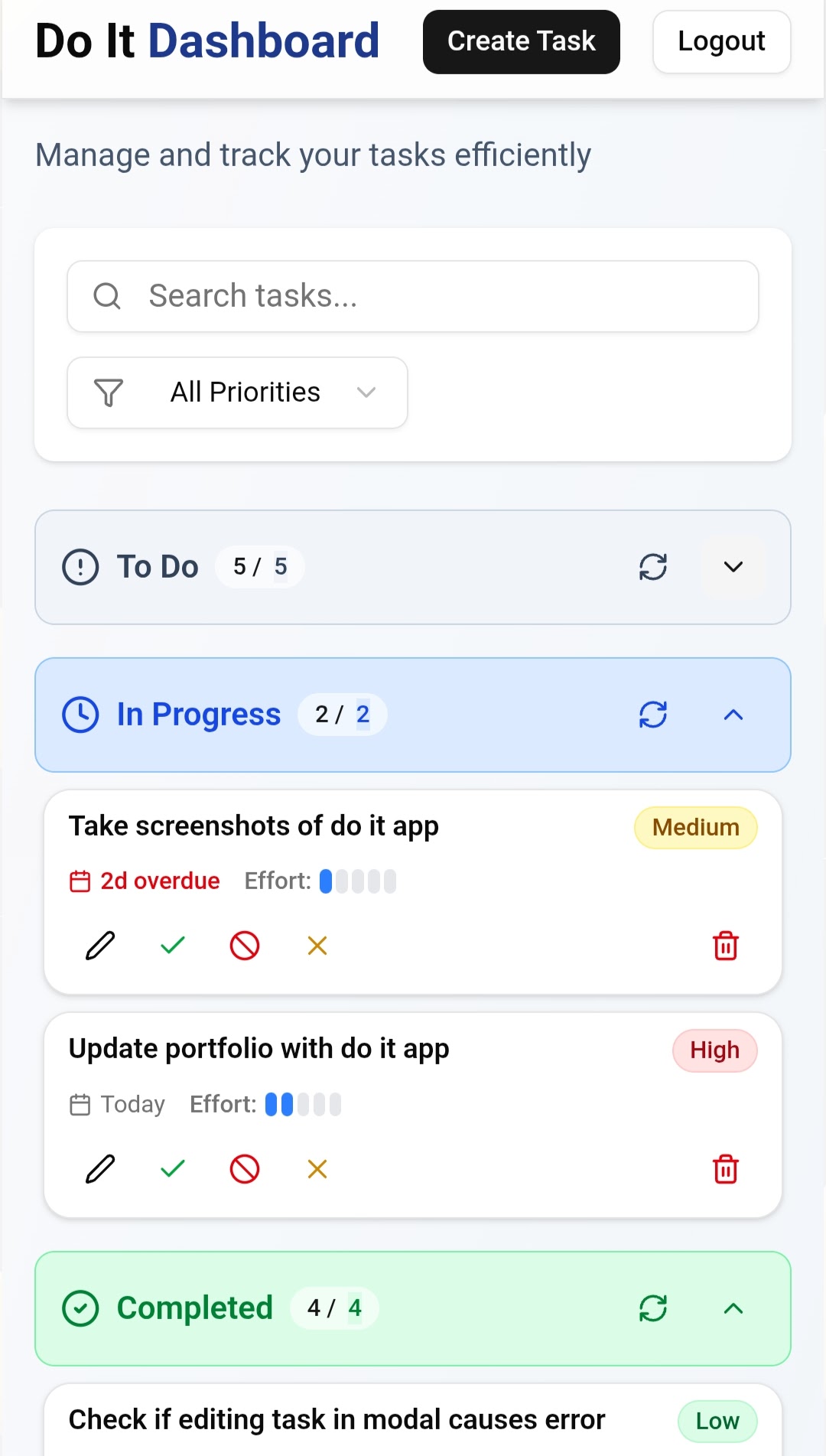Click blocked icon on 'Take screenshots' task
The height and width of the screenshot is (1456, 826).
tap(245, 946)
